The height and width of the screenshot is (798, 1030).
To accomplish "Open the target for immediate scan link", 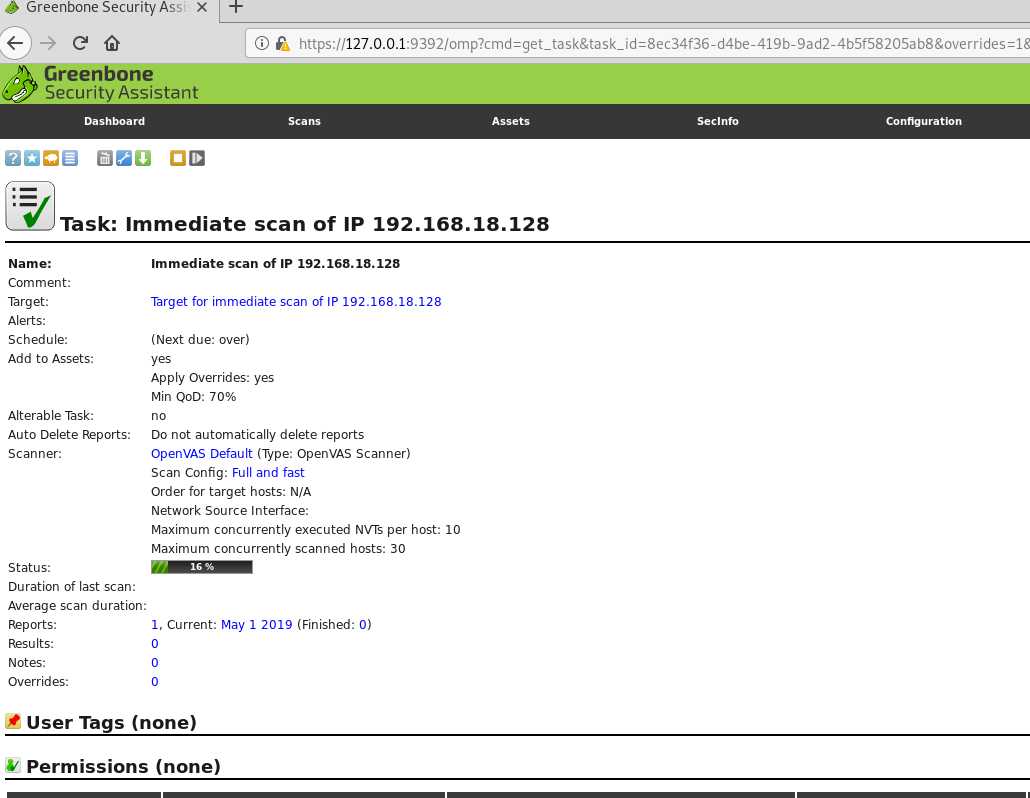I will [x=296, y=301].
